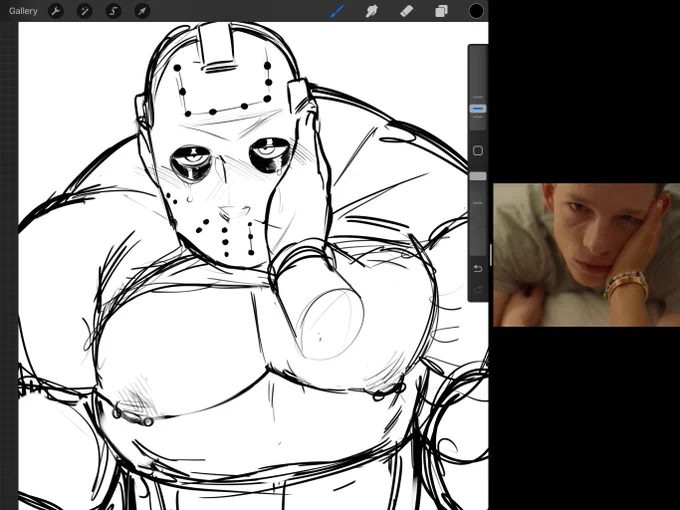Select the Eraser tool

[x=406, y=11]
